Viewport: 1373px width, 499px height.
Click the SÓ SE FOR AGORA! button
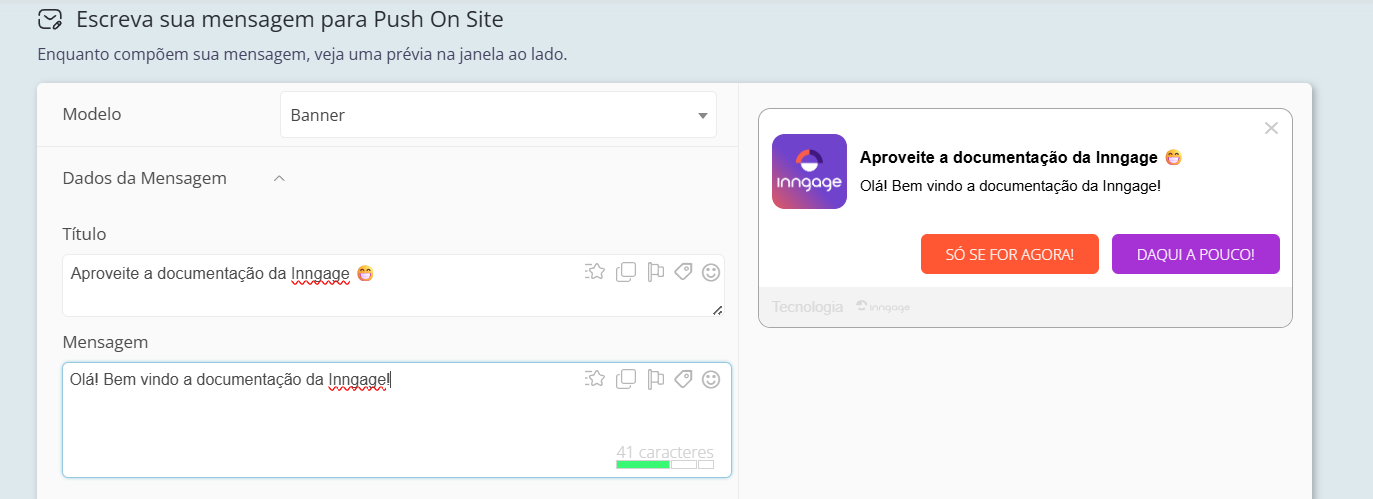(x=1010, y=254)
